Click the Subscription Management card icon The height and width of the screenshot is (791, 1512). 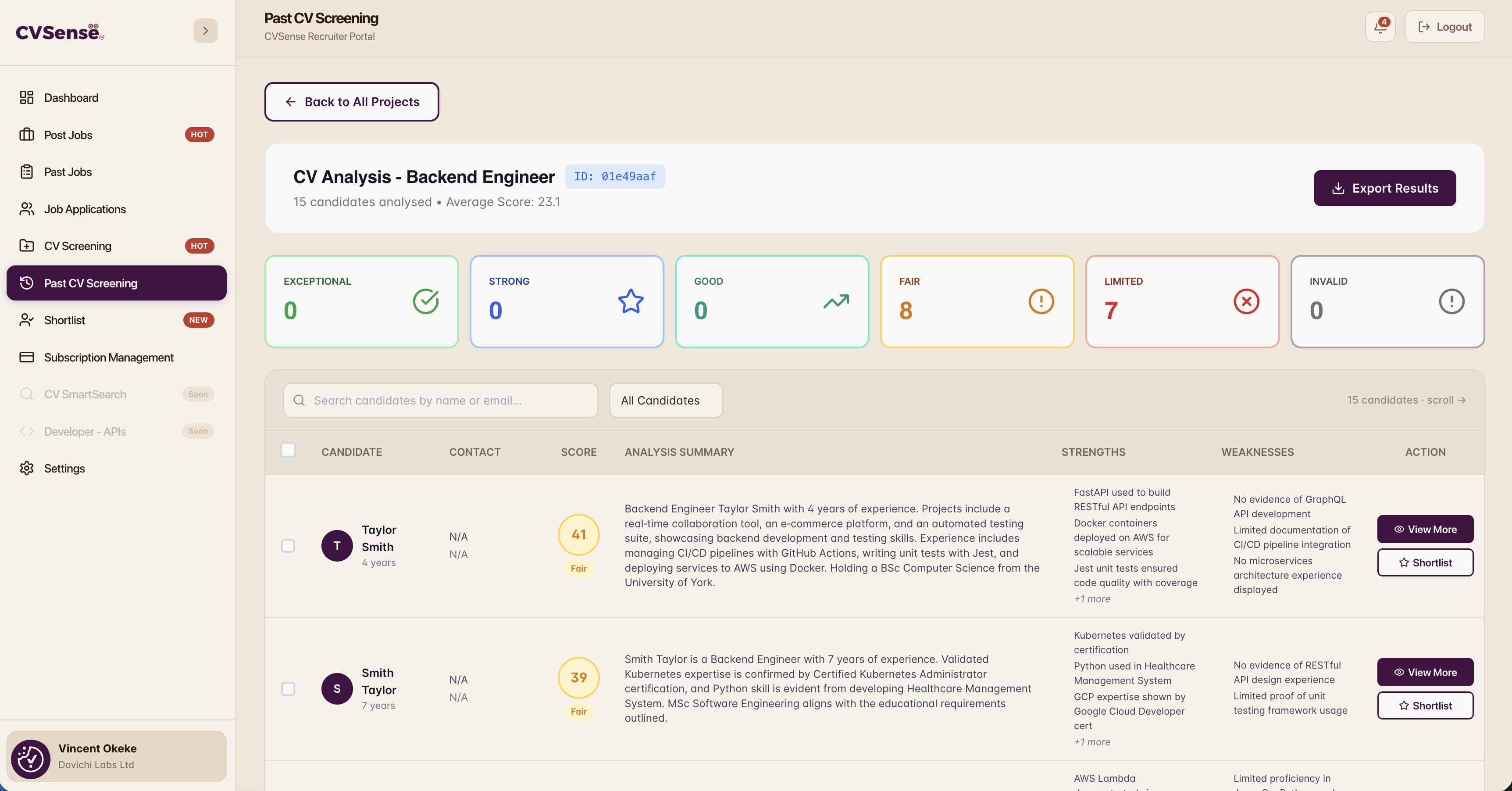coord(26,357)
